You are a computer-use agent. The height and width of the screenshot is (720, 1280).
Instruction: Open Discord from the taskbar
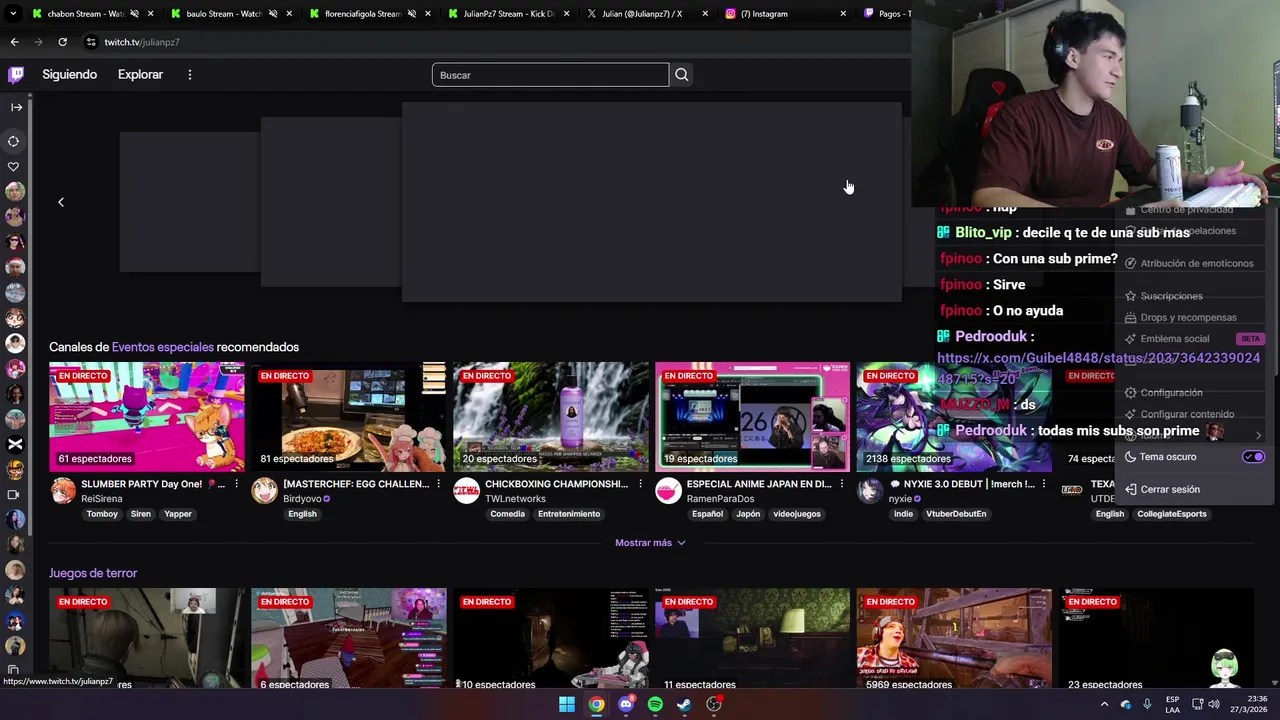coord(626,704)
